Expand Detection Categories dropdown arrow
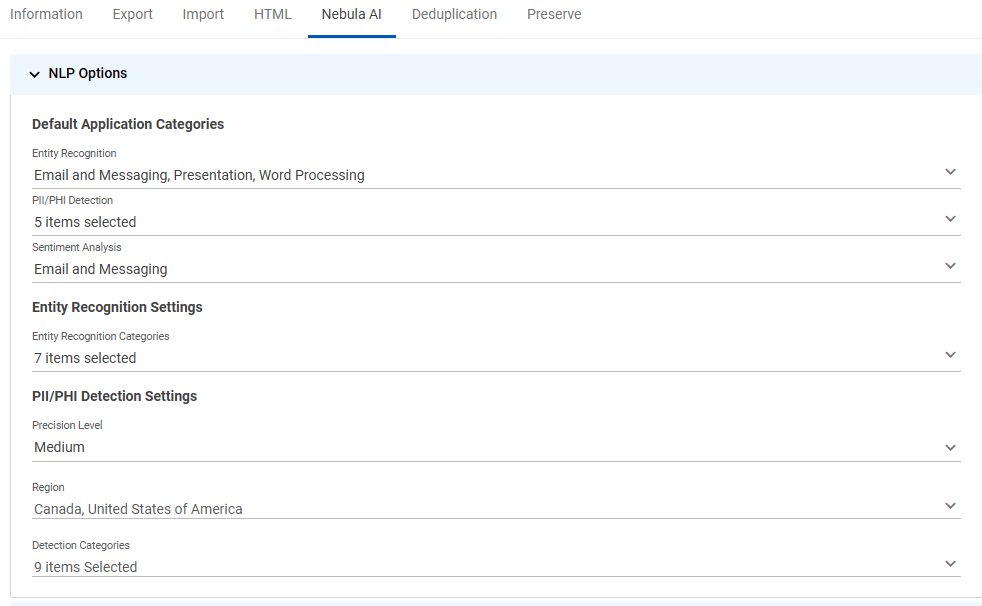 point(950,564)
